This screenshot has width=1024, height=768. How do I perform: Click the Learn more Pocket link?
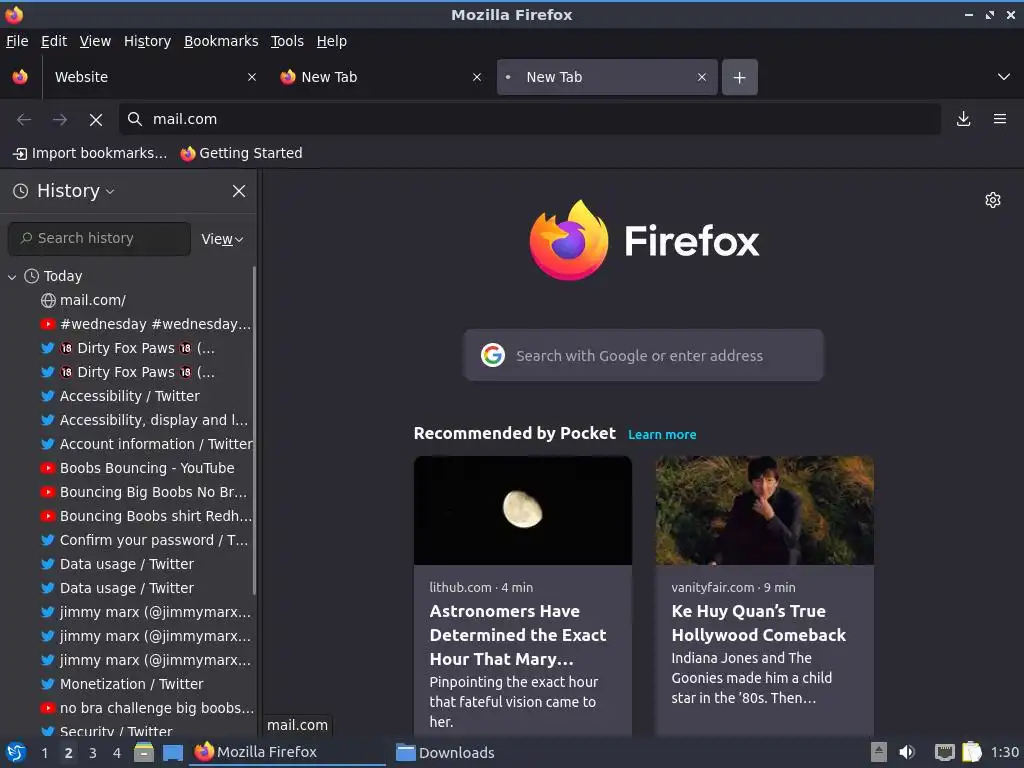pyautogui.click(x=662, y=434)
